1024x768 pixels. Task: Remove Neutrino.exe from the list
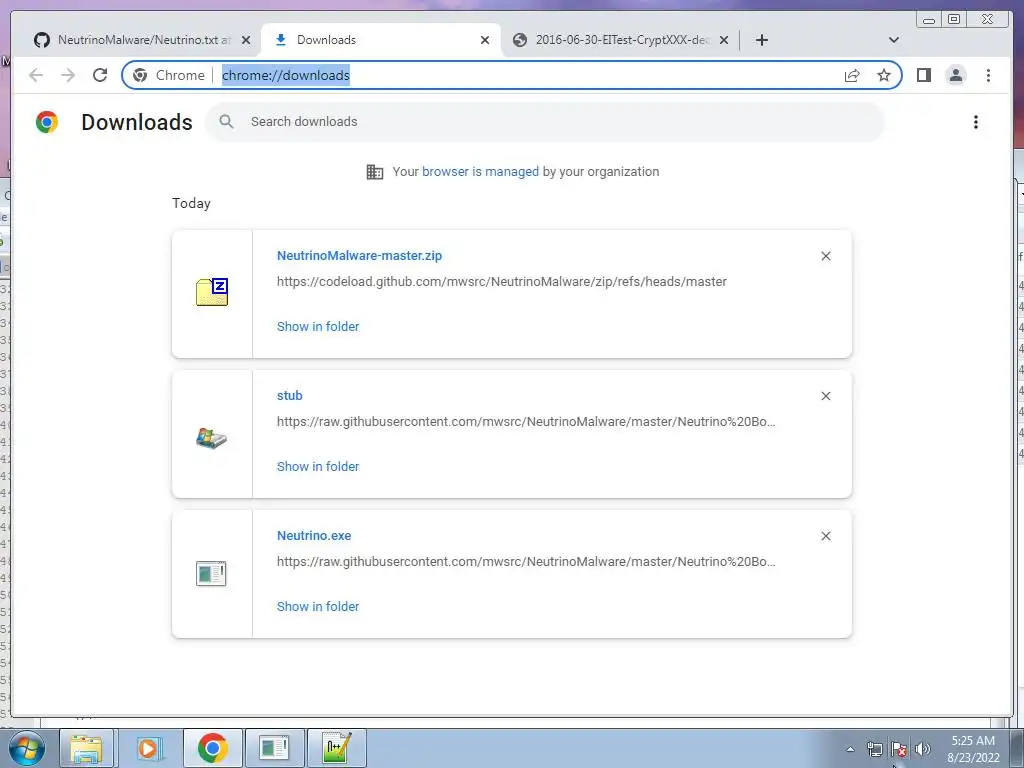(x=825, y=536)
